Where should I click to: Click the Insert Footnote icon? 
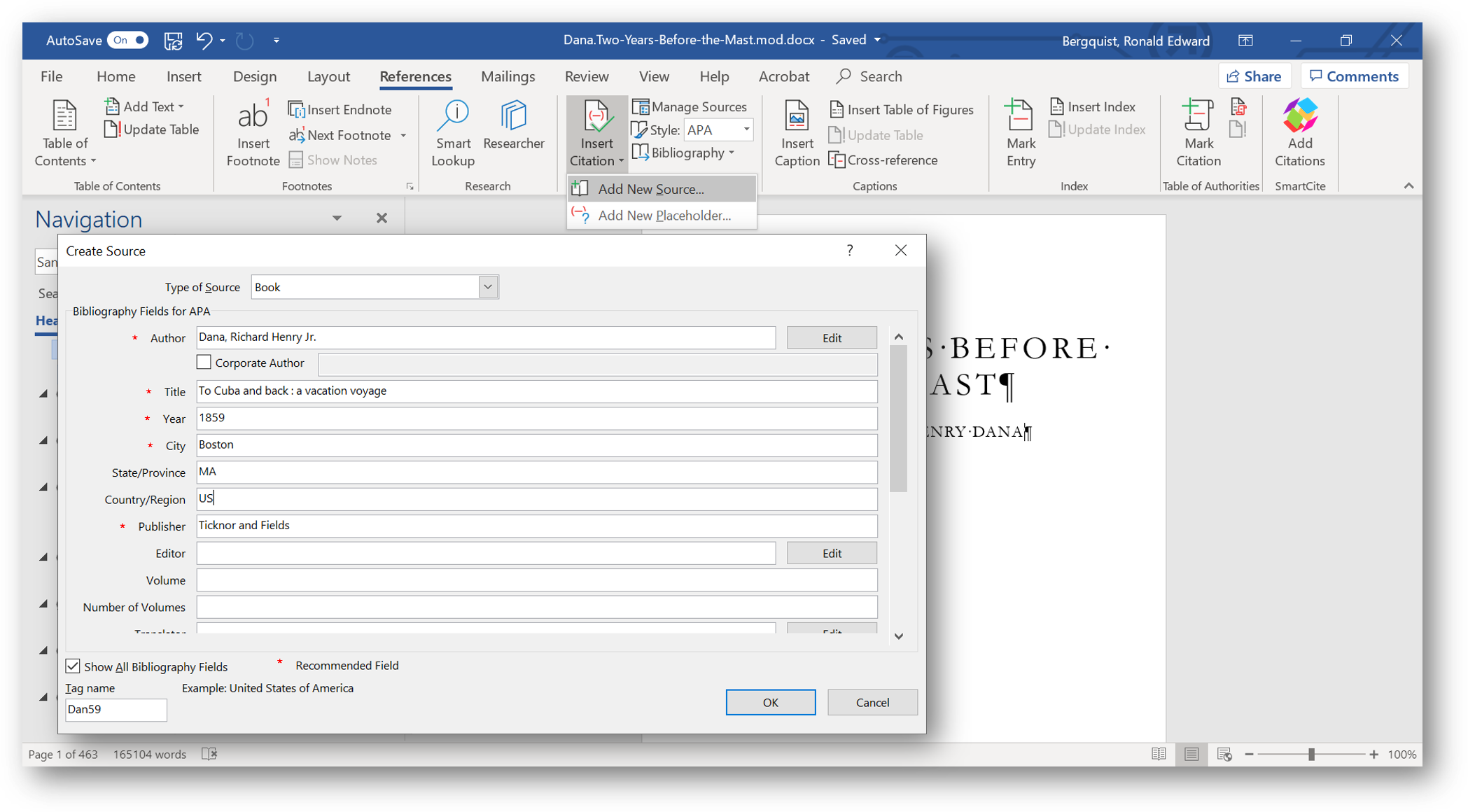[252, 116]
